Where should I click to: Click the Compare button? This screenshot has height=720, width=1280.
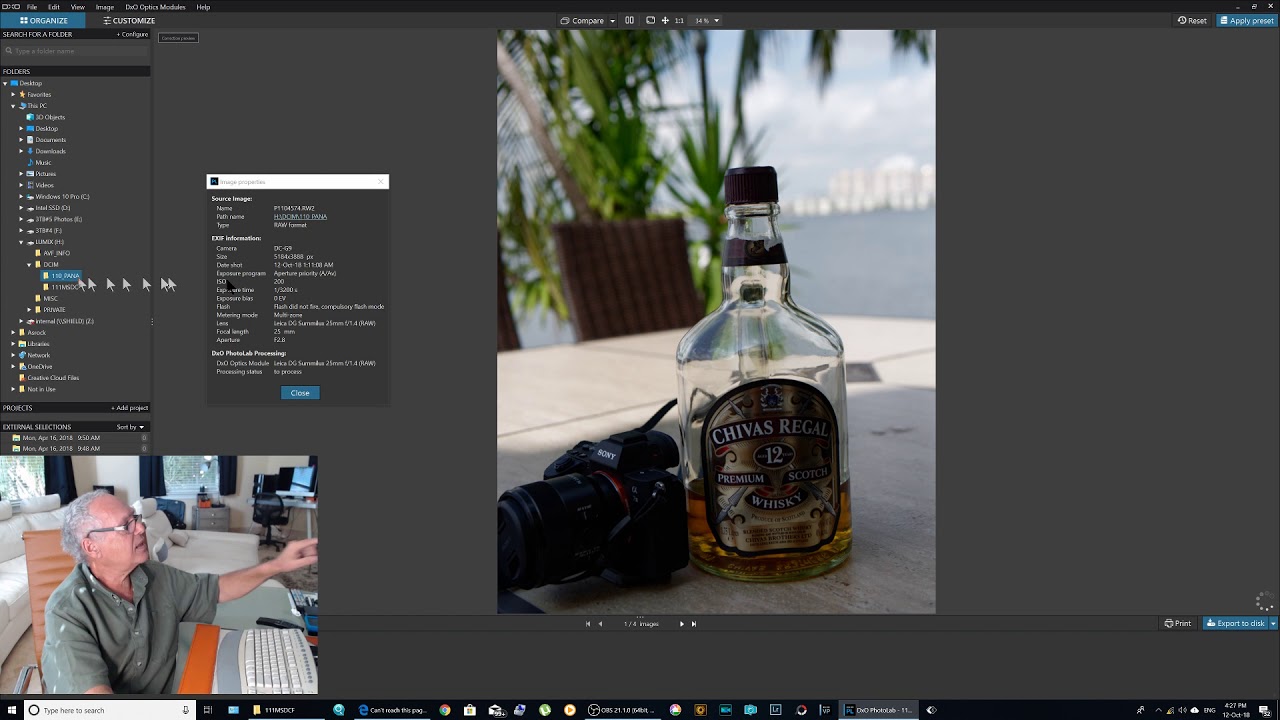(582, 20)
